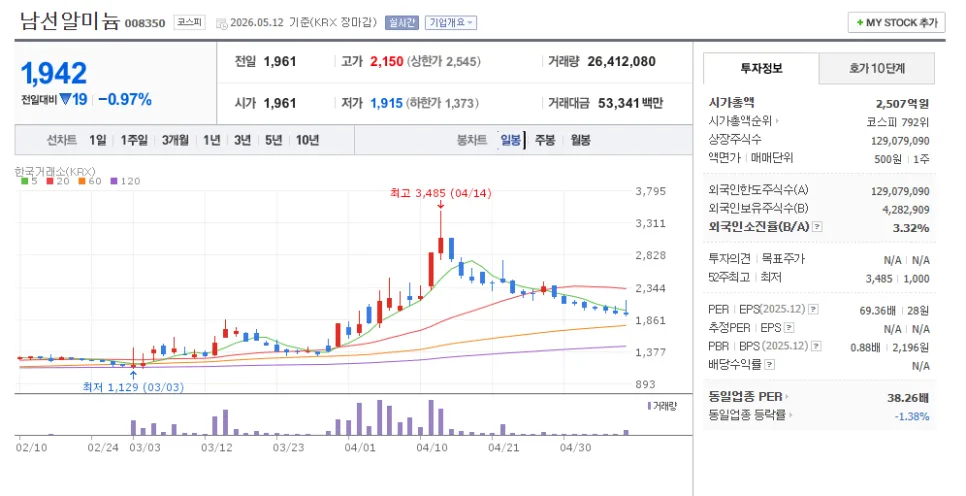Click the help icon next to 추정PER EPS
Screen dimensions: 966x496
pyautogui.click(x=789, y=328)
